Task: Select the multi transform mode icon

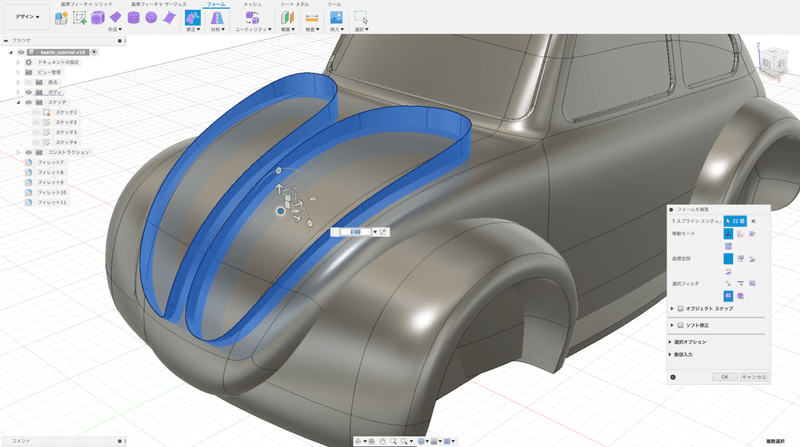Action: 728,234
